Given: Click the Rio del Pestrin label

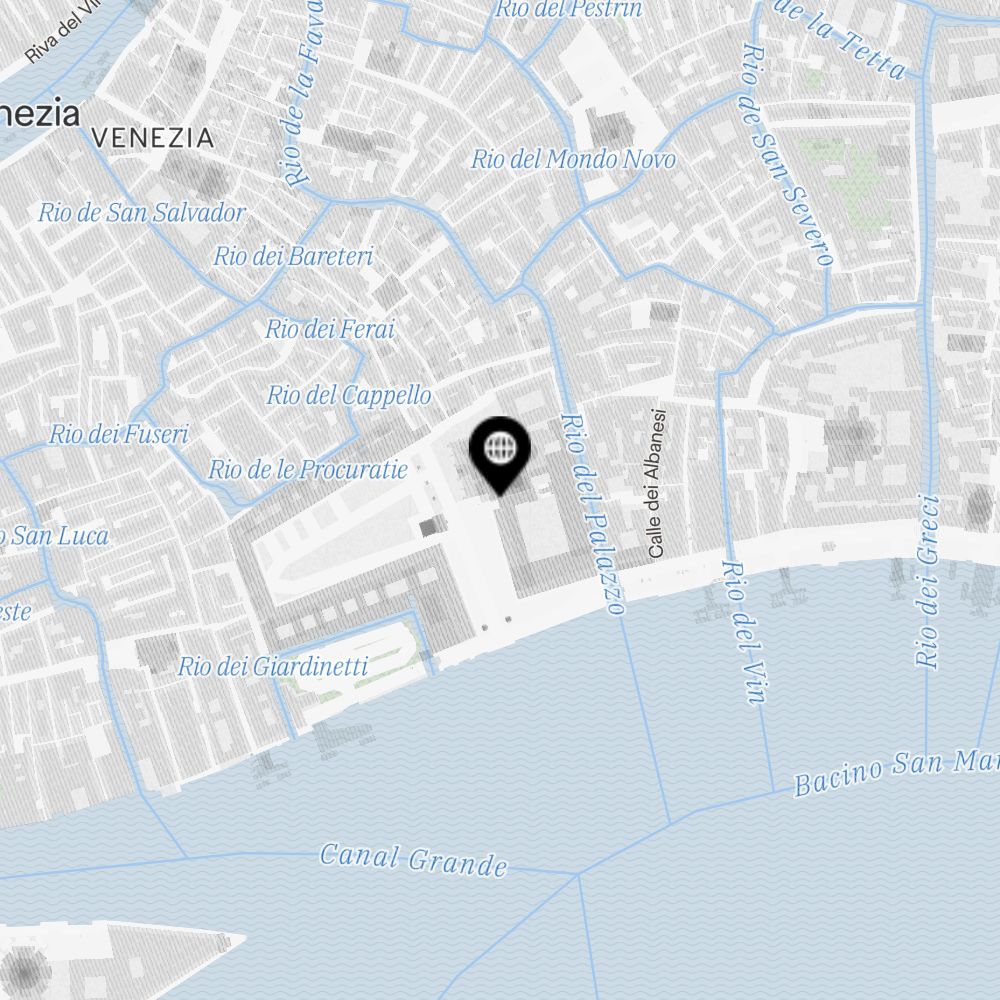Looking at the screenshot, I should [x=569, y=9].
